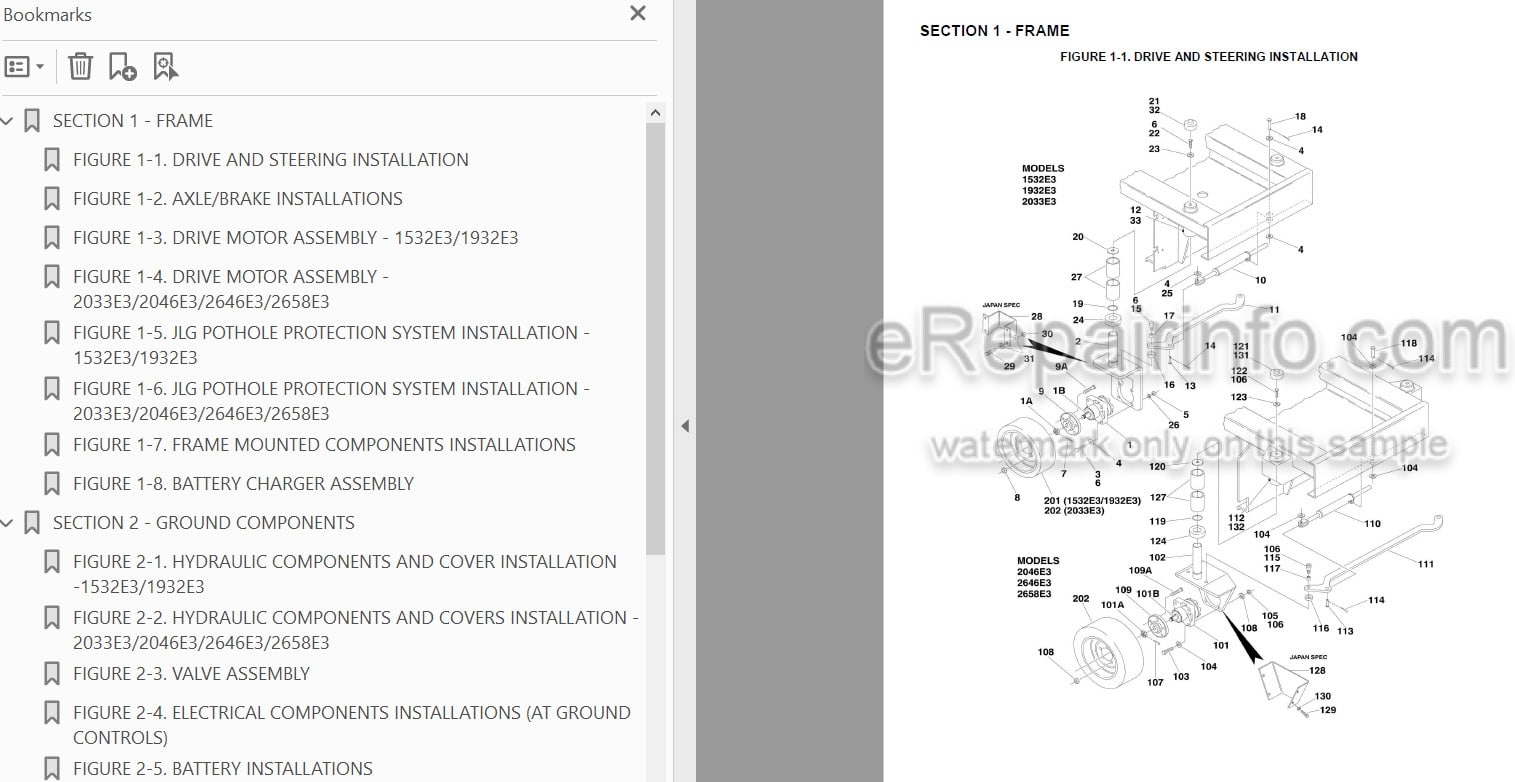
Task: Open FIGURE 1-7. FRAME MOUNTED COMPONENTS INSTALLATIONS
Action: point(324,445)
